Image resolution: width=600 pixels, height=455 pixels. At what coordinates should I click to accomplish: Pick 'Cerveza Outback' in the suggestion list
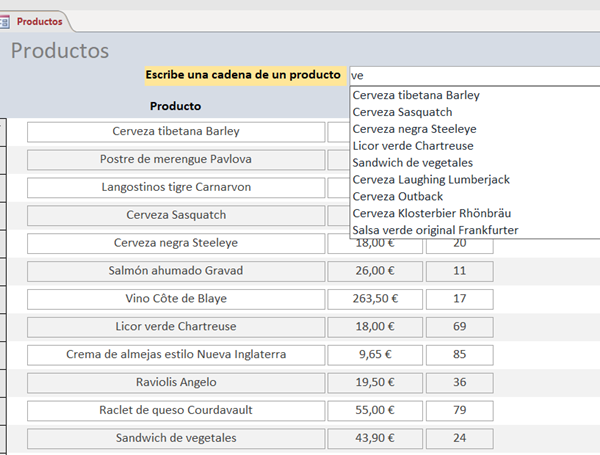[x=398, y=197]
